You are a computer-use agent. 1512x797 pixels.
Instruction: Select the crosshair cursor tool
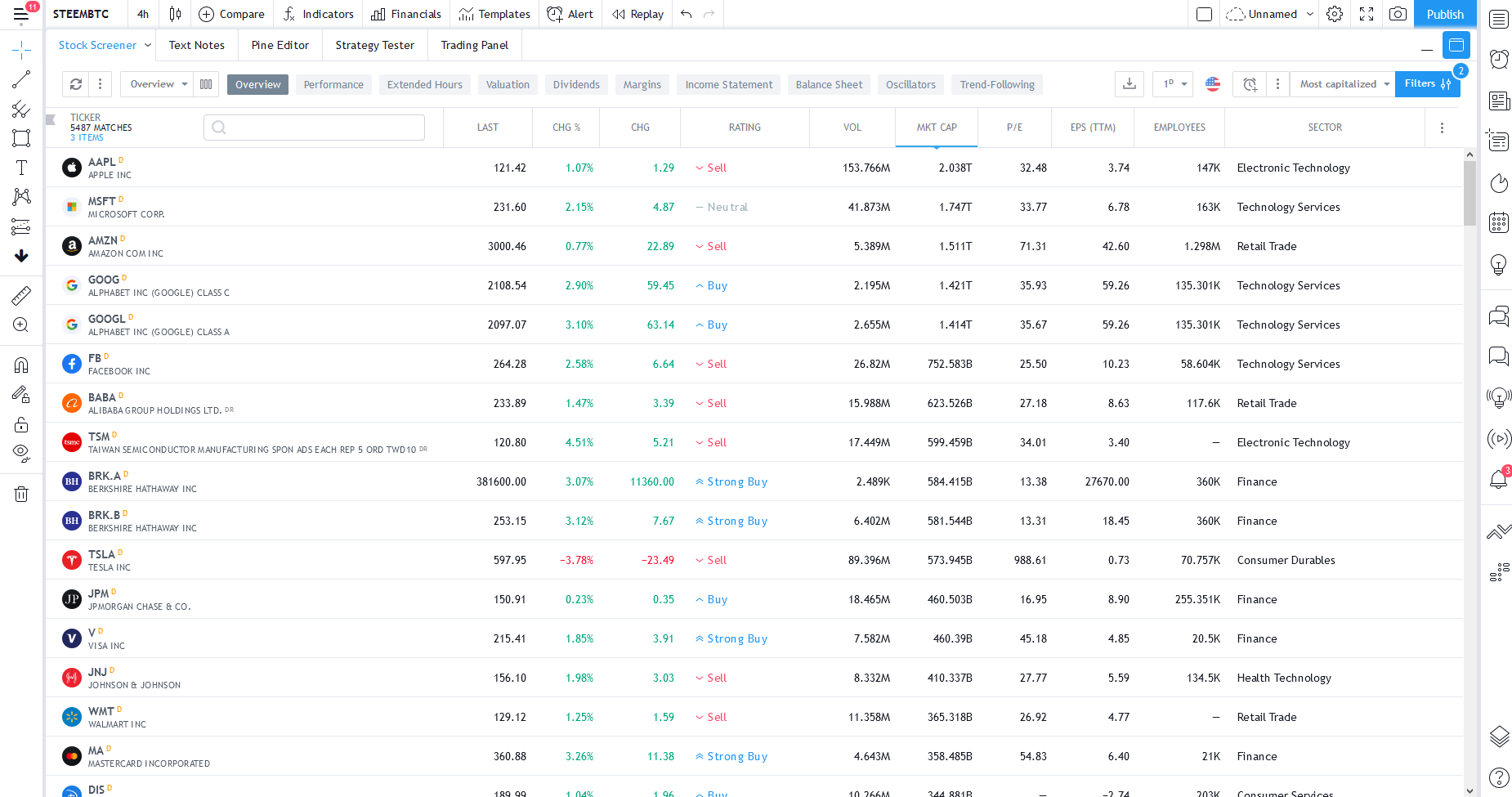point(21,51)
